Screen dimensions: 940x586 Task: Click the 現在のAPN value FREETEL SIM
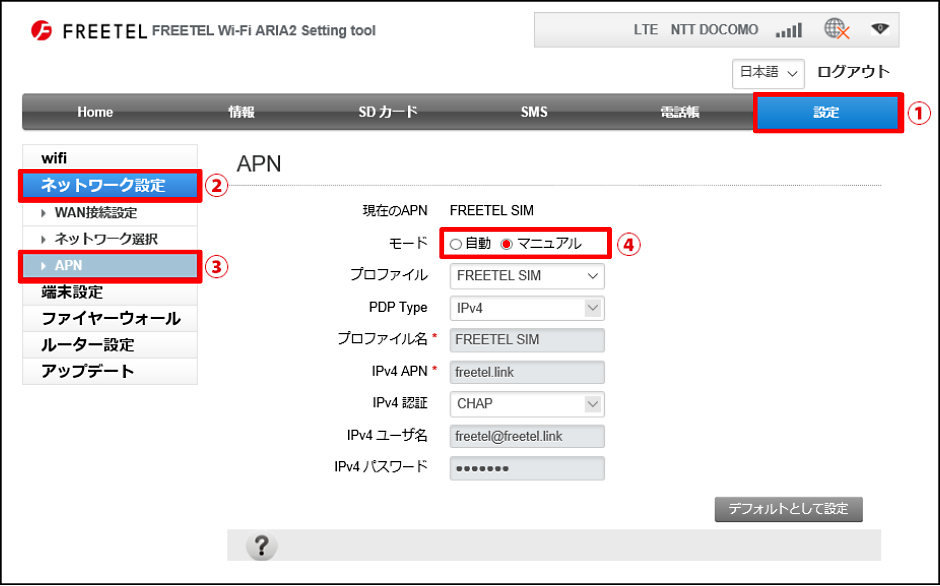click(492, 211)
